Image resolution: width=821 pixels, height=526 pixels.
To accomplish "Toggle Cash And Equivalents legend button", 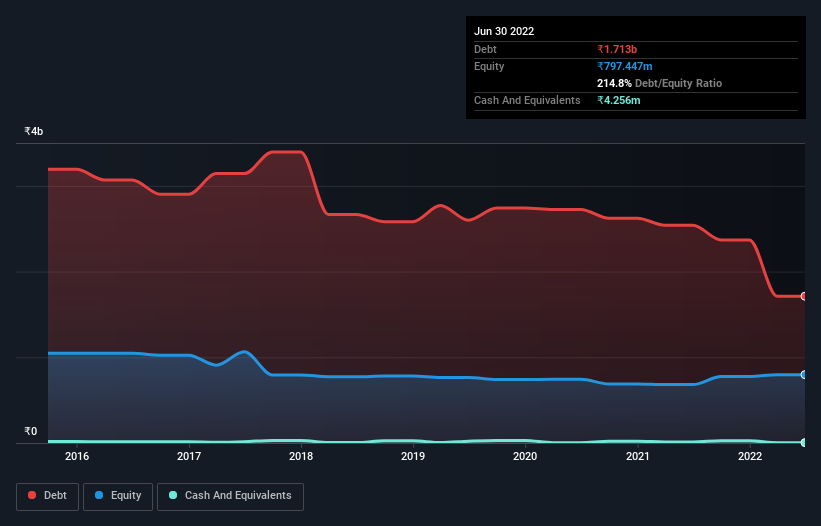I will click(230, 496).
